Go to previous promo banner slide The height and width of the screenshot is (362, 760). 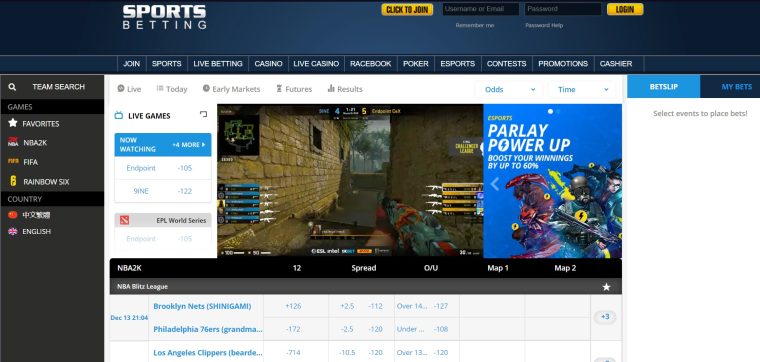495,184
